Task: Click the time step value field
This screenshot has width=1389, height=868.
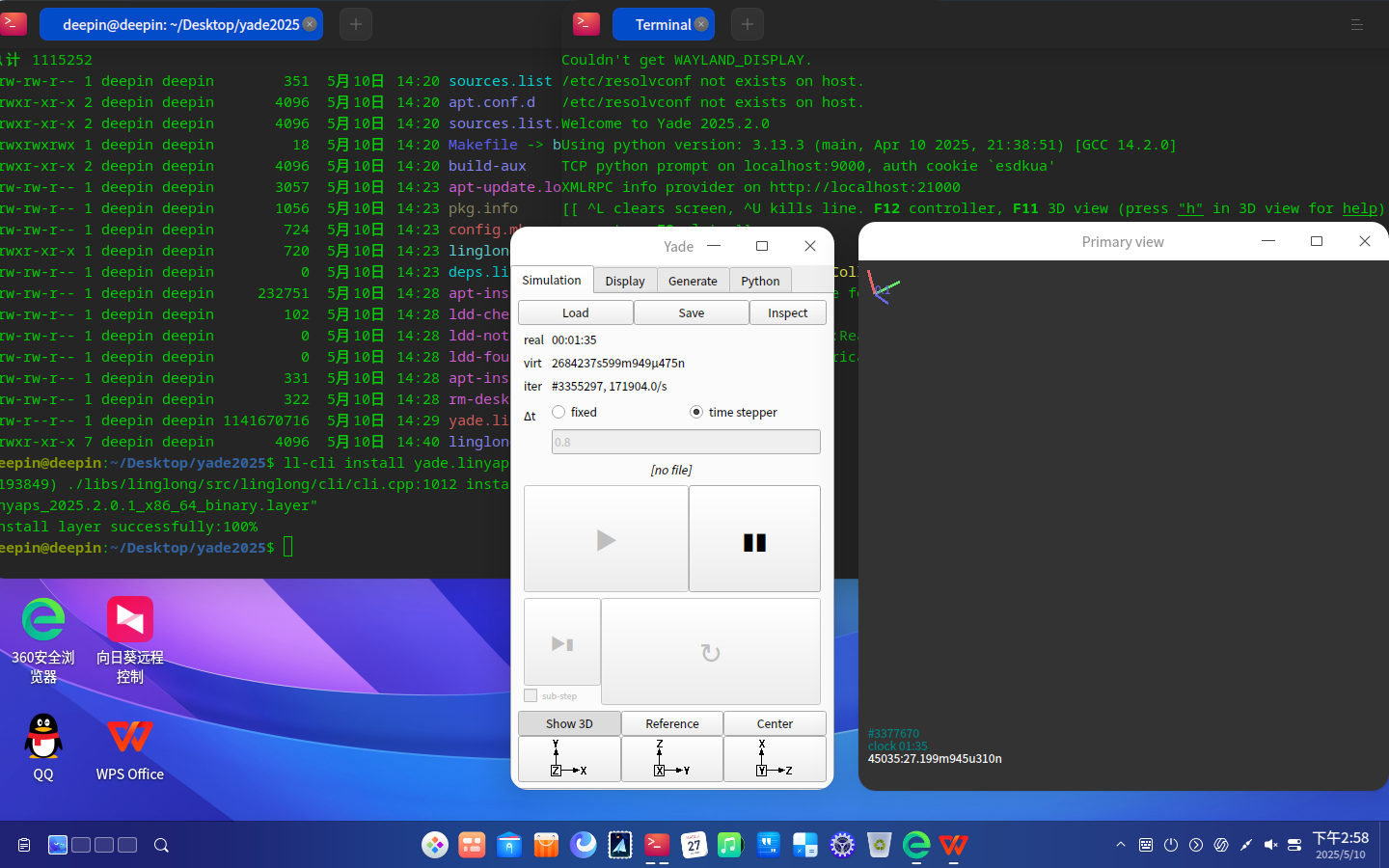Action: (x=686, y=442)
